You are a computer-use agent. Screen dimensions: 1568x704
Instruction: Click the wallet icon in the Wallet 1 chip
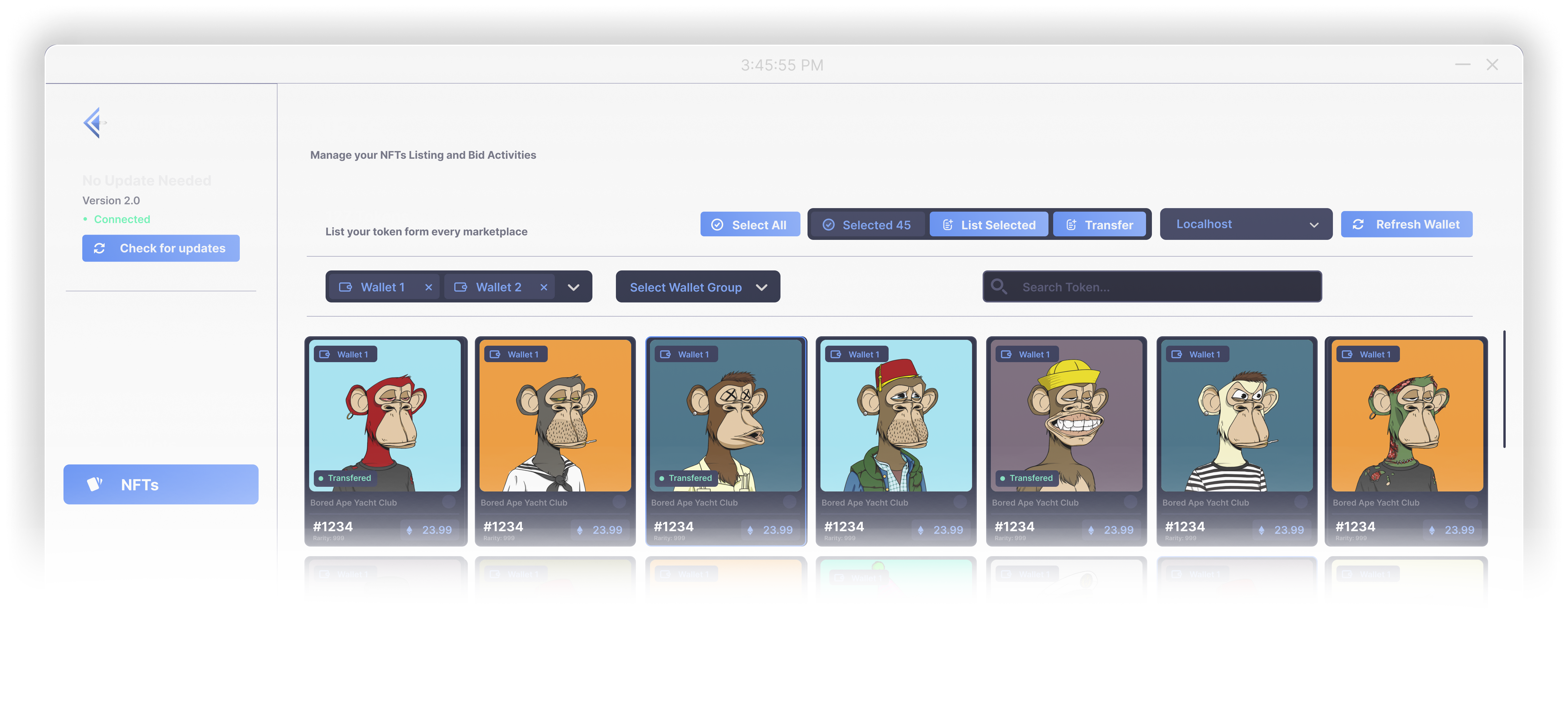346,287
